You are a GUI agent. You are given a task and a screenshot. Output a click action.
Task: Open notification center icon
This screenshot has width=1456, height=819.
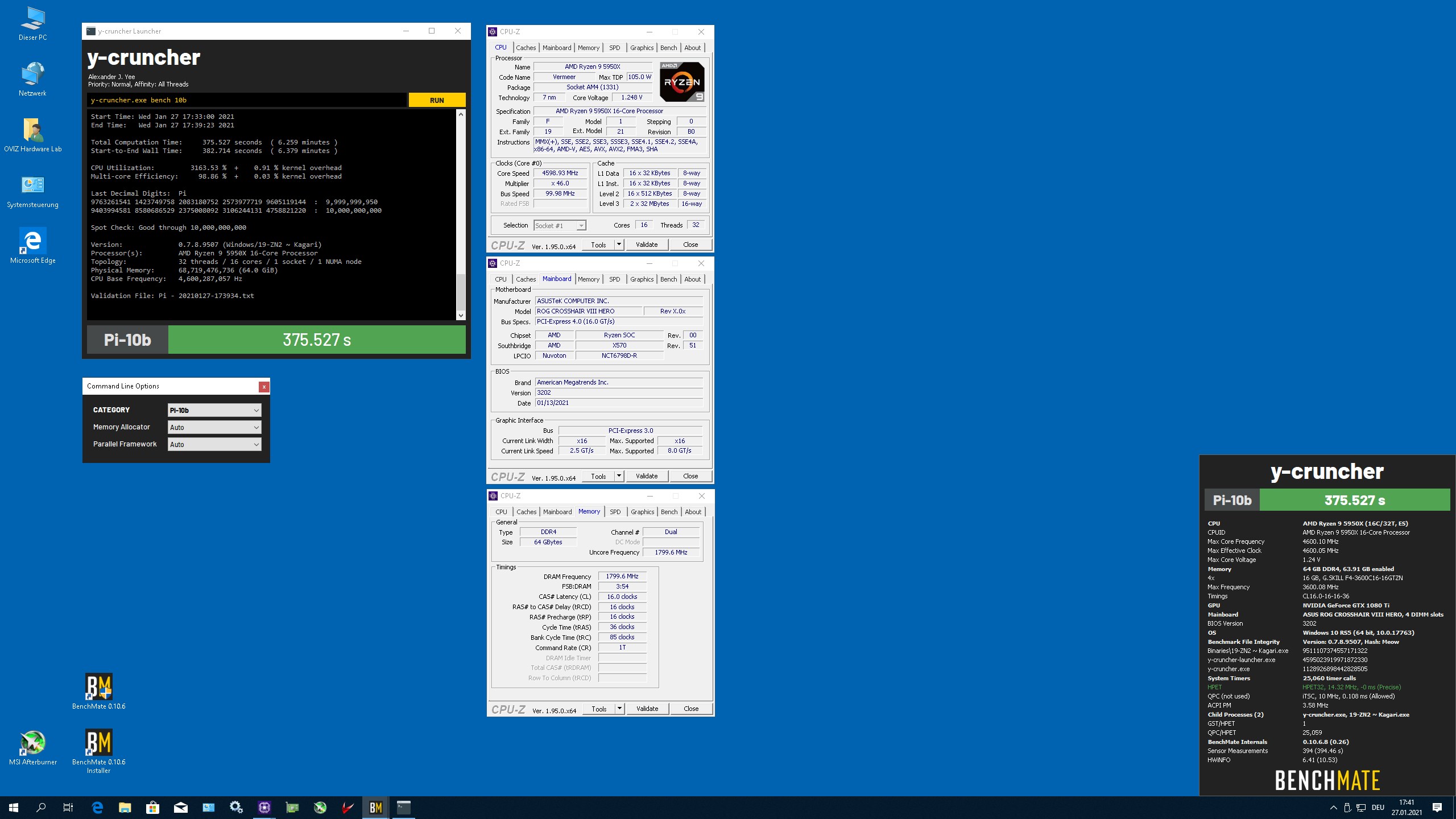pos(1437,808)
